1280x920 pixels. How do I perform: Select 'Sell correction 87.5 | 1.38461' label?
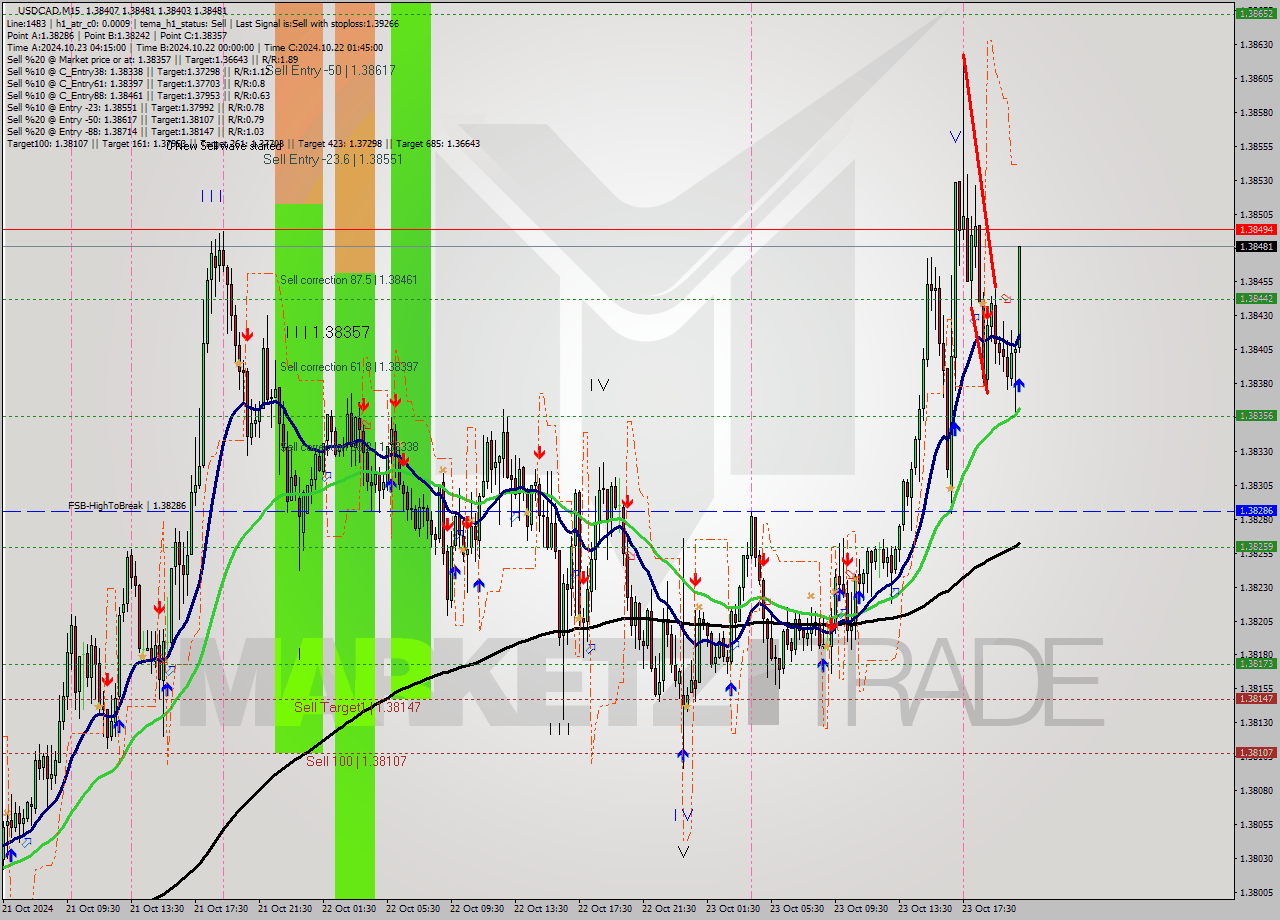349,280
